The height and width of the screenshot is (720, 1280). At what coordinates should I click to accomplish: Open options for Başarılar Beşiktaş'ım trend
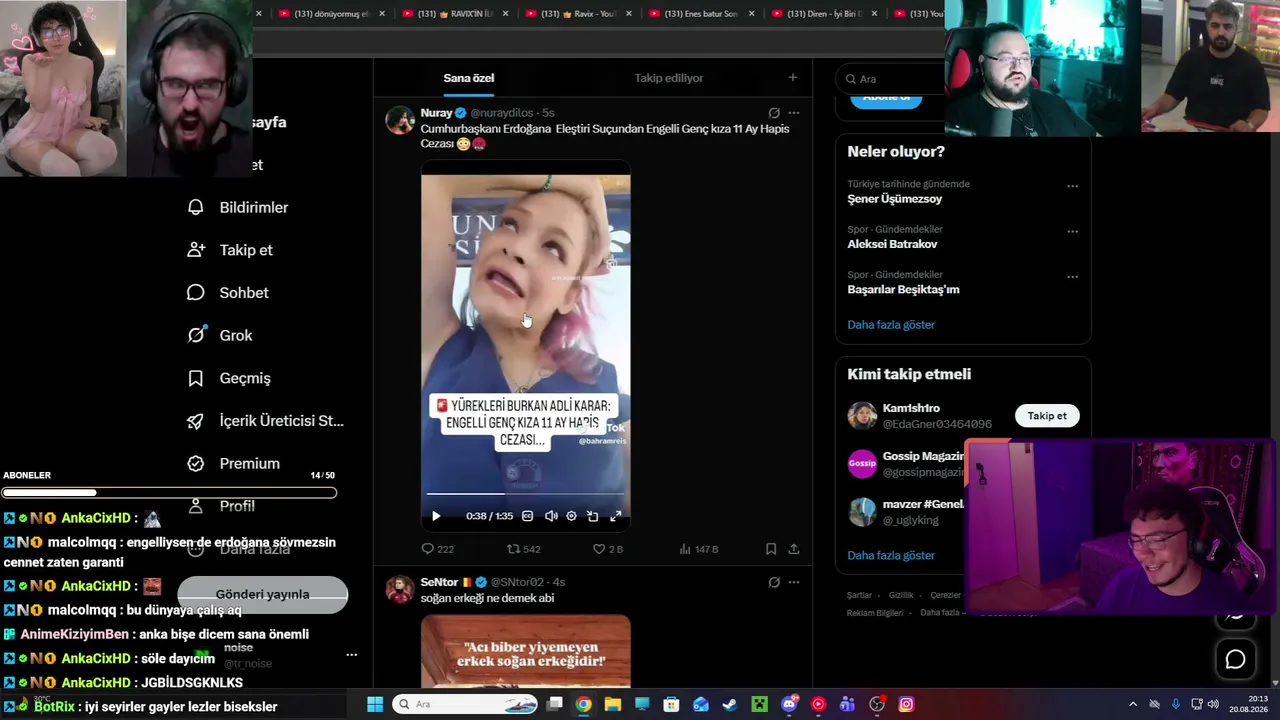point(1072,277)
